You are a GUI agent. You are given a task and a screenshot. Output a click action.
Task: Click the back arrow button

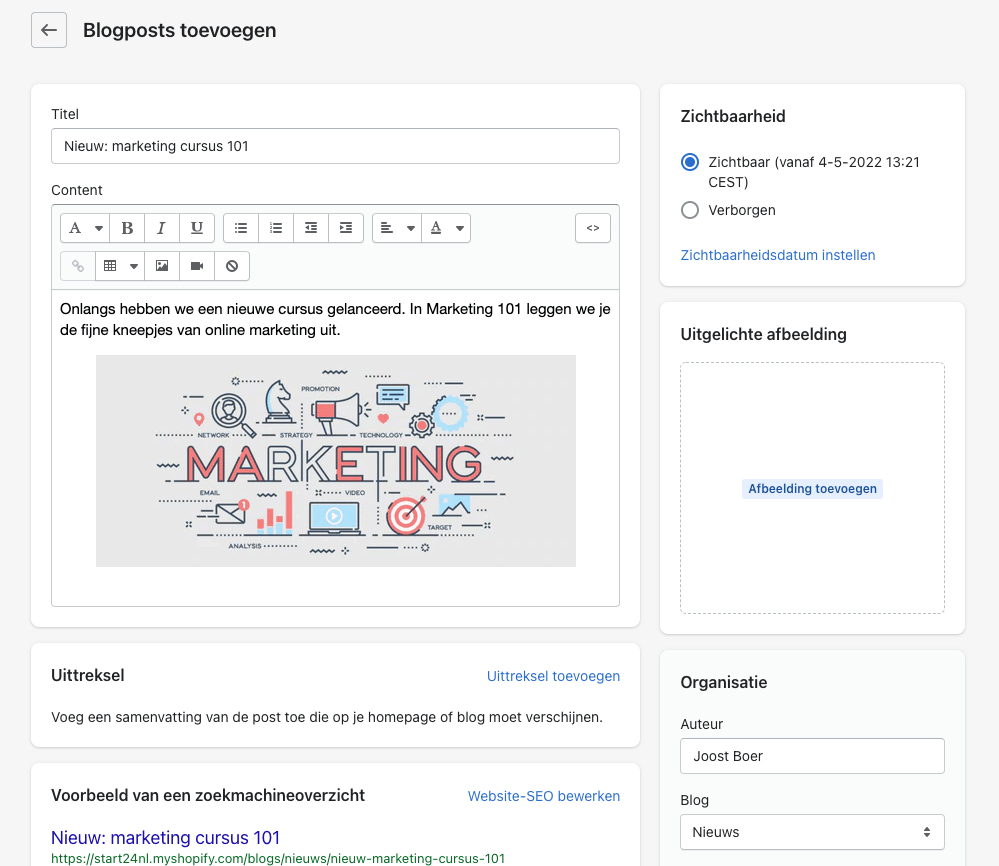(49, 30)
